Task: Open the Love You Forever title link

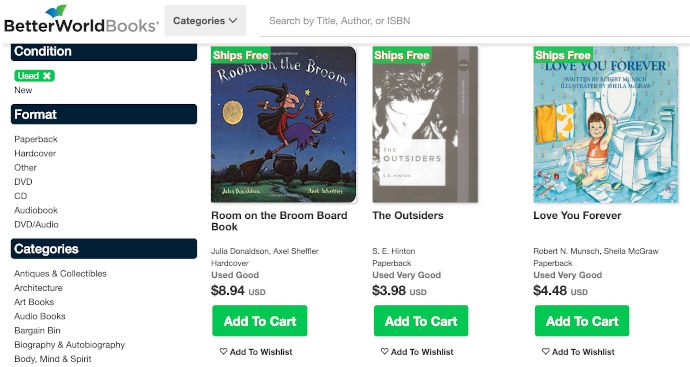Action: click(577, 216)
